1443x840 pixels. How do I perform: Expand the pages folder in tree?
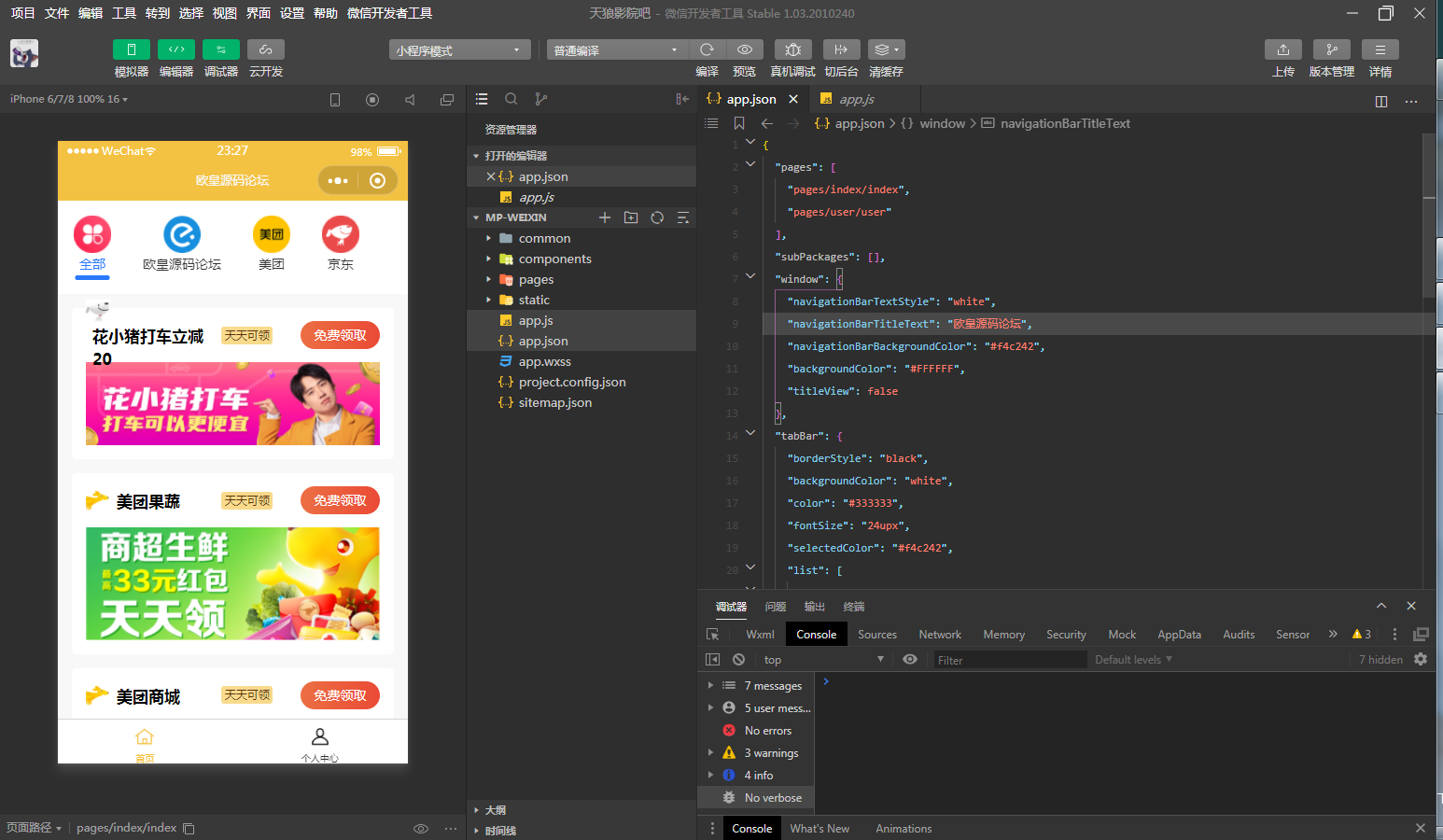[536, 280]
